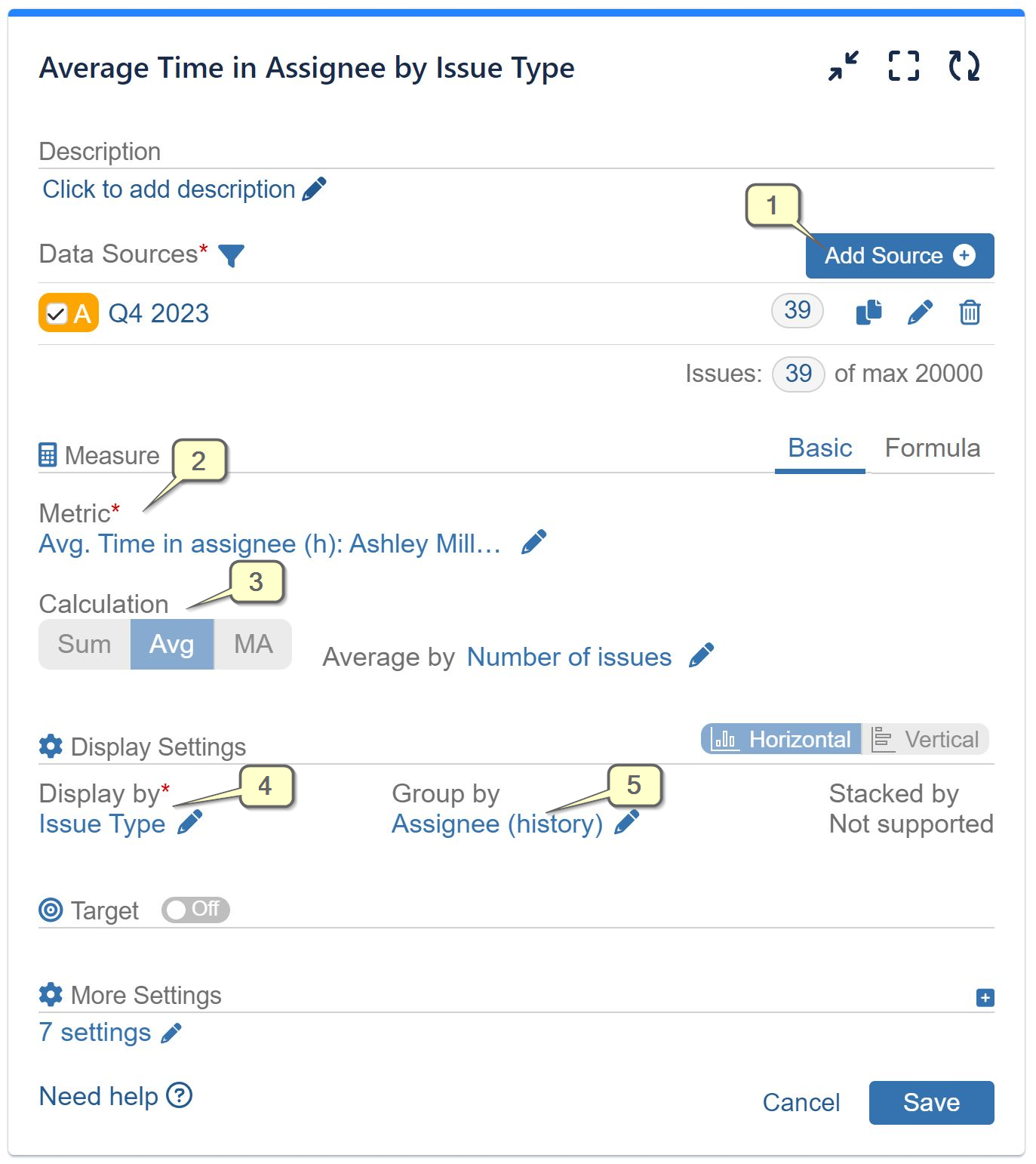The width and height of the screenshot is (1036, 1164).
Task: Edit the Q4 2023 source with pencil icon
Action: pyautogui.click(x=921, y=312)
